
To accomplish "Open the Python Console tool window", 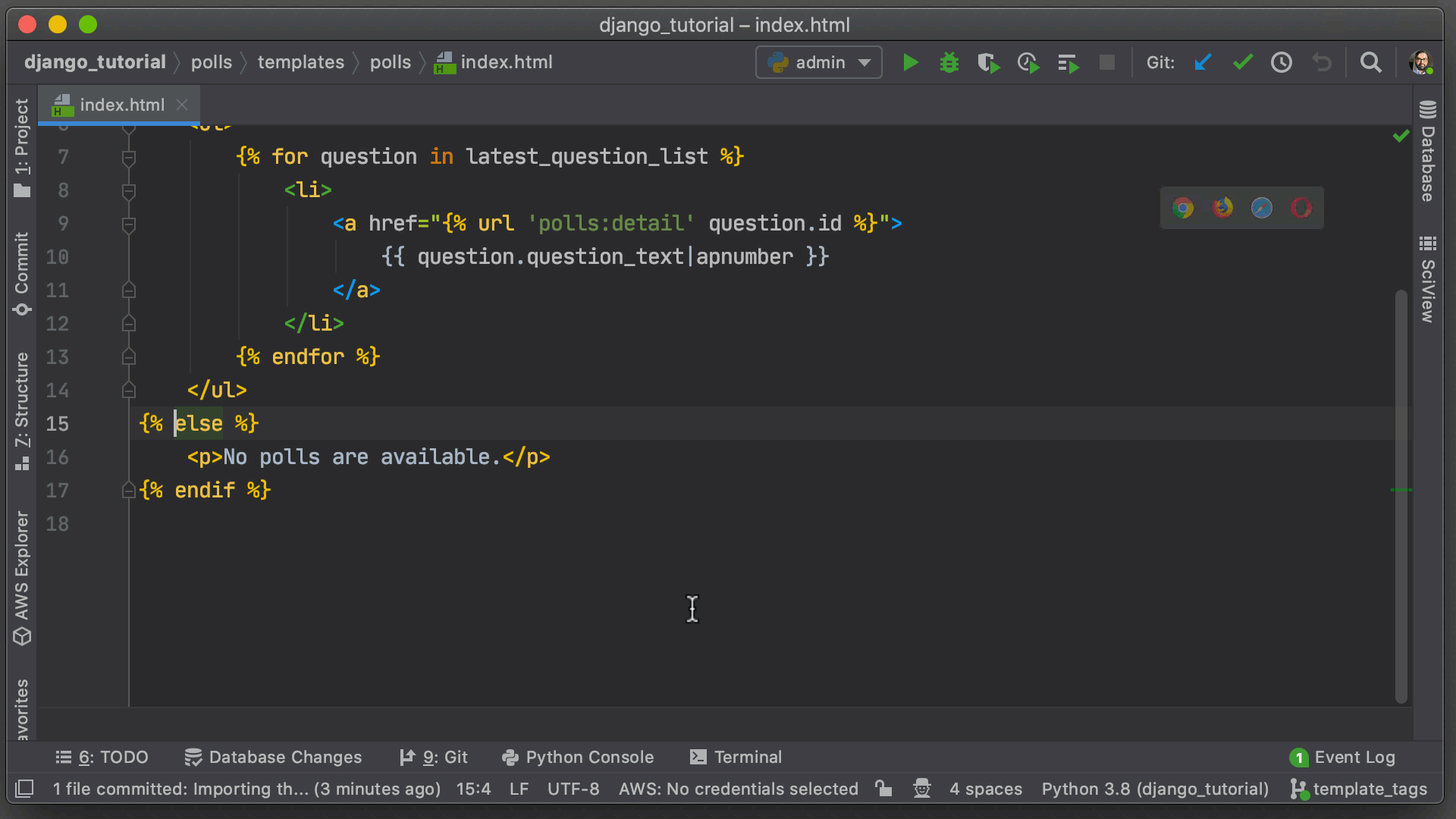I will [578, 757].
